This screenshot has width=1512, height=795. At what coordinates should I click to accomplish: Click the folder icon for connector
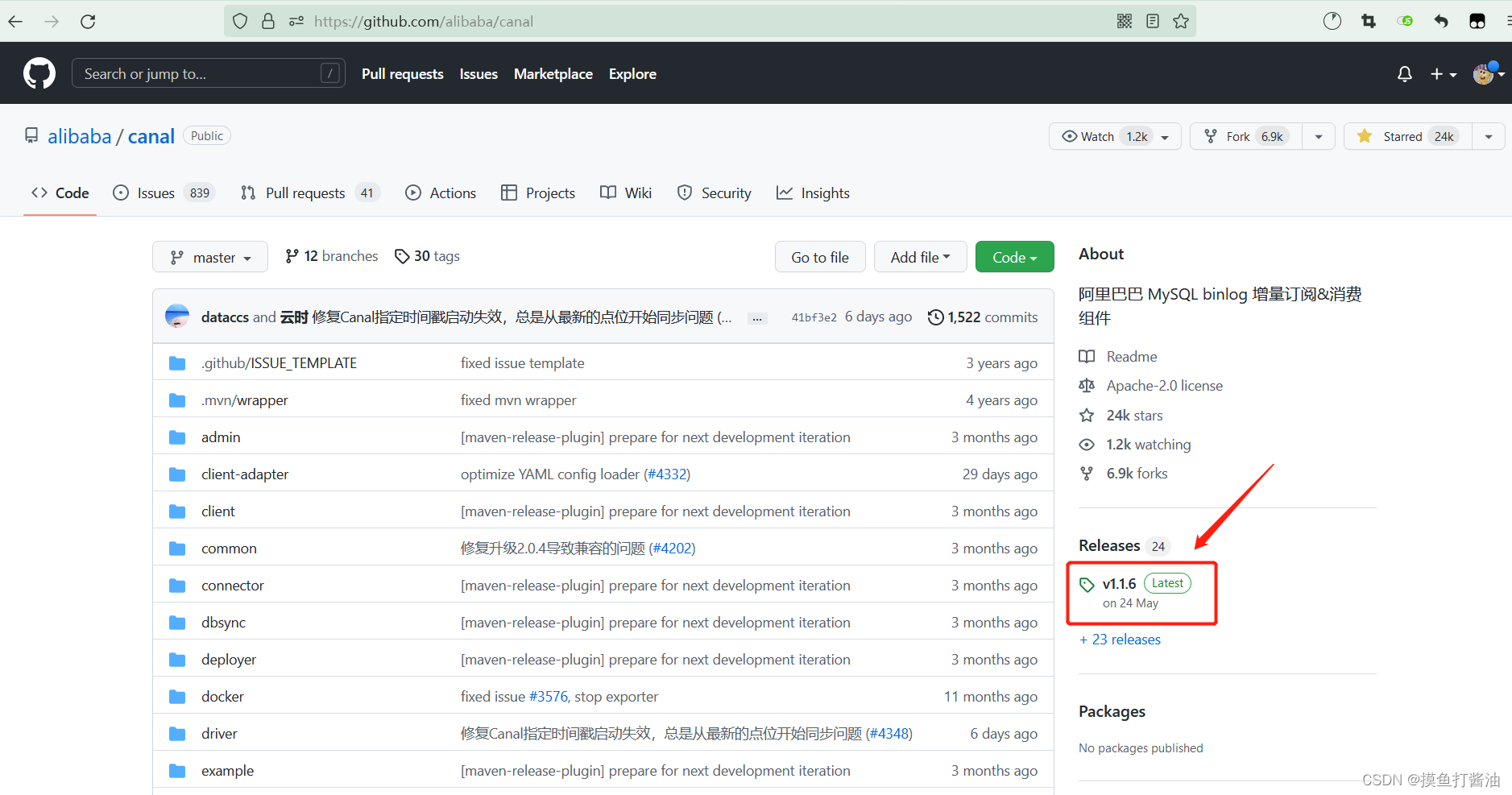point(177,586)
